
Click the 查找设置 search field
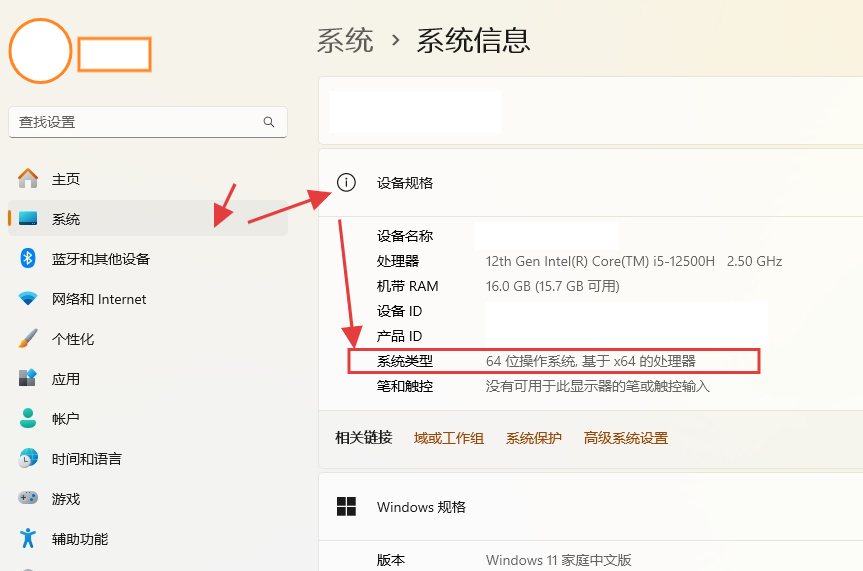[x=148, y=122]
